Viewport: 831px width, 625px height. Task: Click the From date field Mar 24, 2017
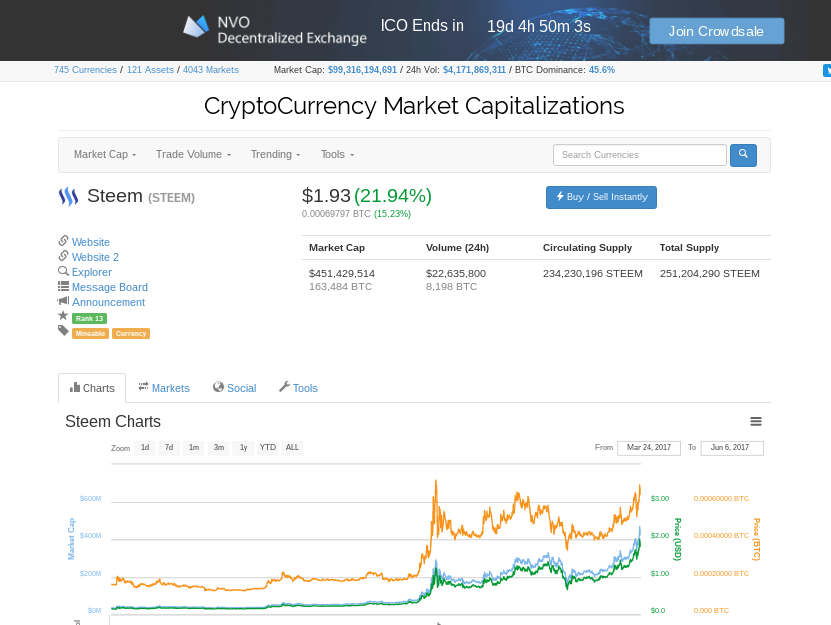649,448
